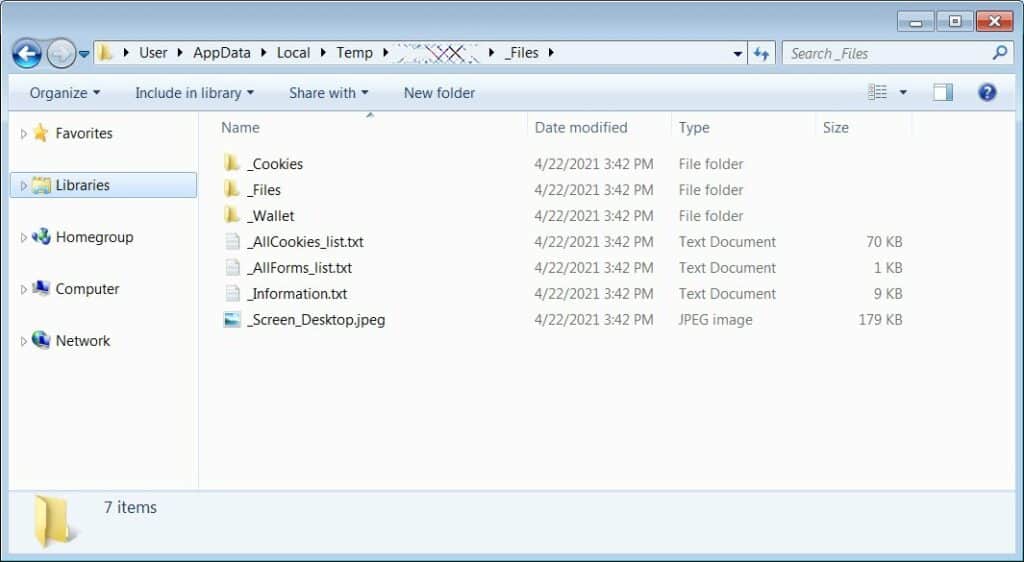
Task: Open the view options dropdown arrow
Action: point(903,93)
